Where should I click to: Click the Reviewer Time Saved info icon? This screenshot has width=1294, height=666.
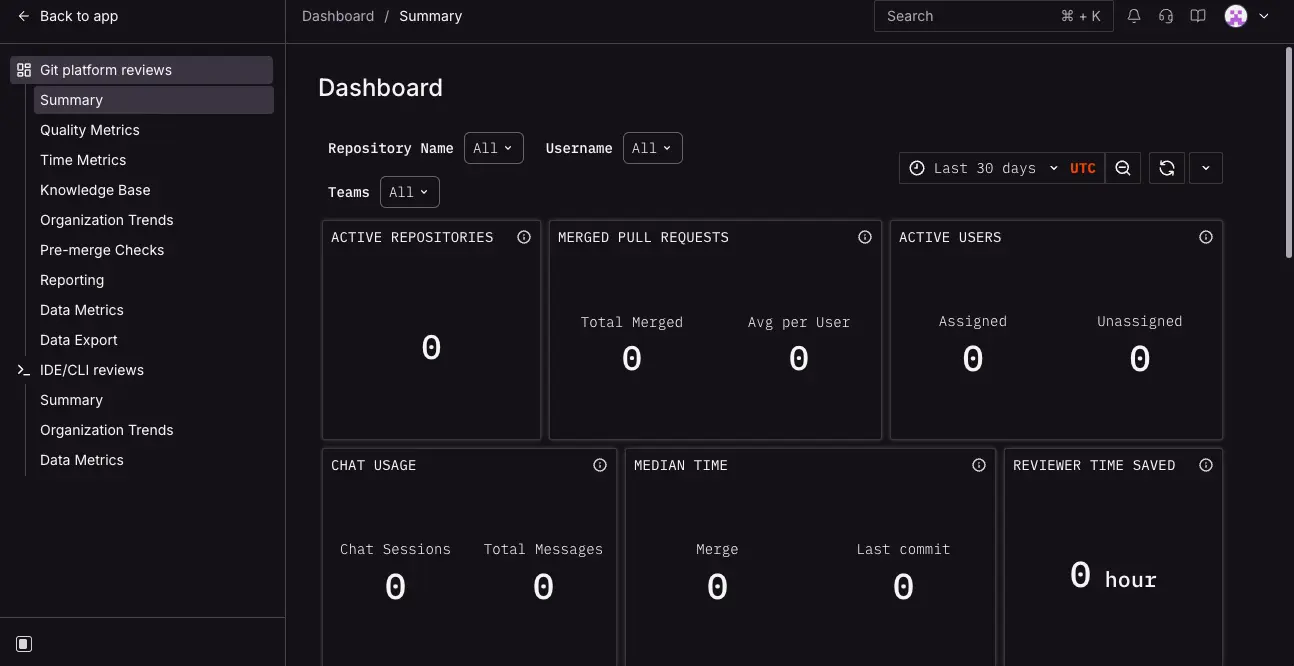(1205, 464)
